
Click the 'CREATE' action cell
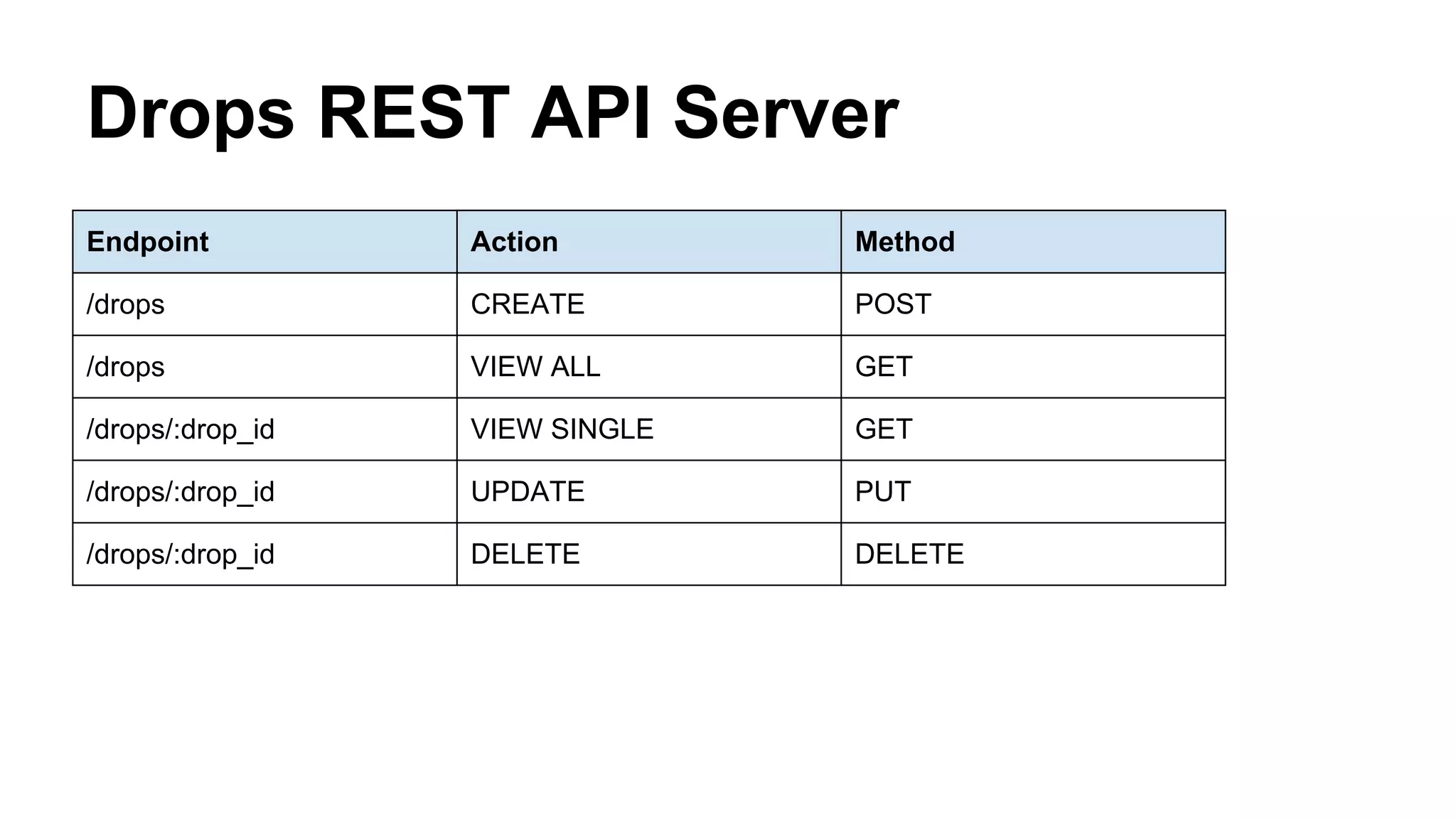pos(648,304)
